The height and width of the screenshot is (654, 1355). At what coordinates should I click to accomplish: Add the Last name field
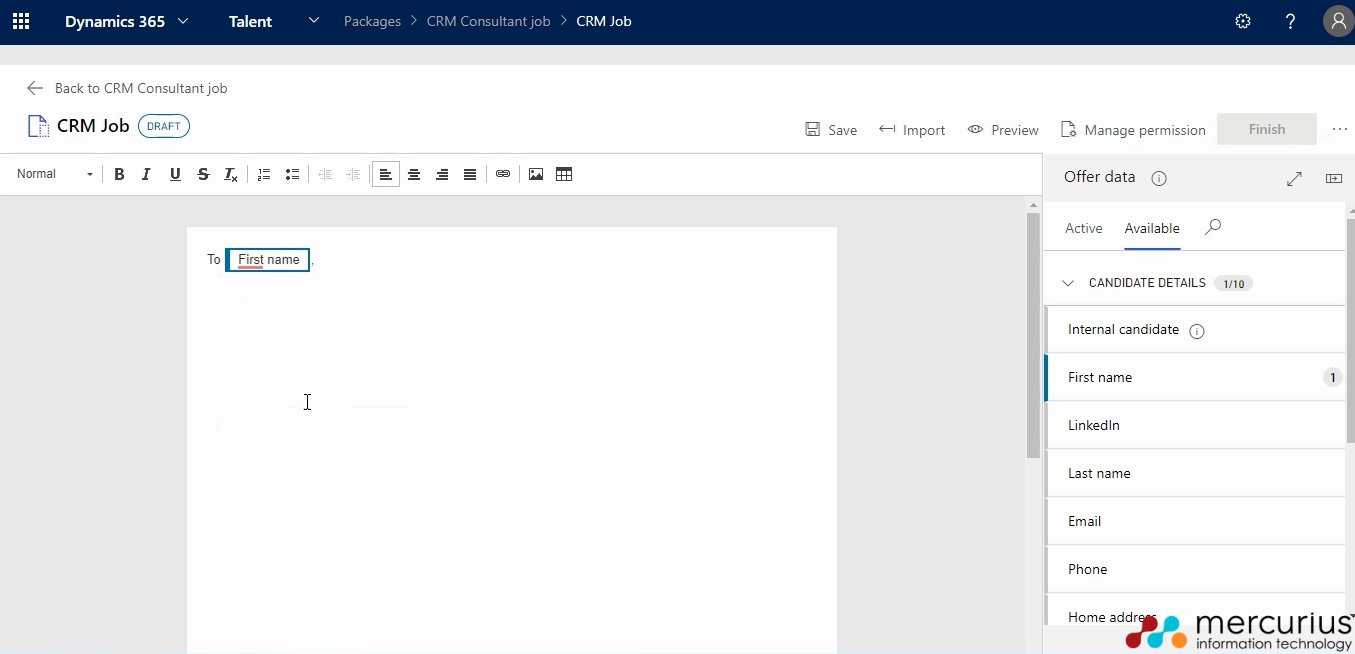[x=1194, y=473]
